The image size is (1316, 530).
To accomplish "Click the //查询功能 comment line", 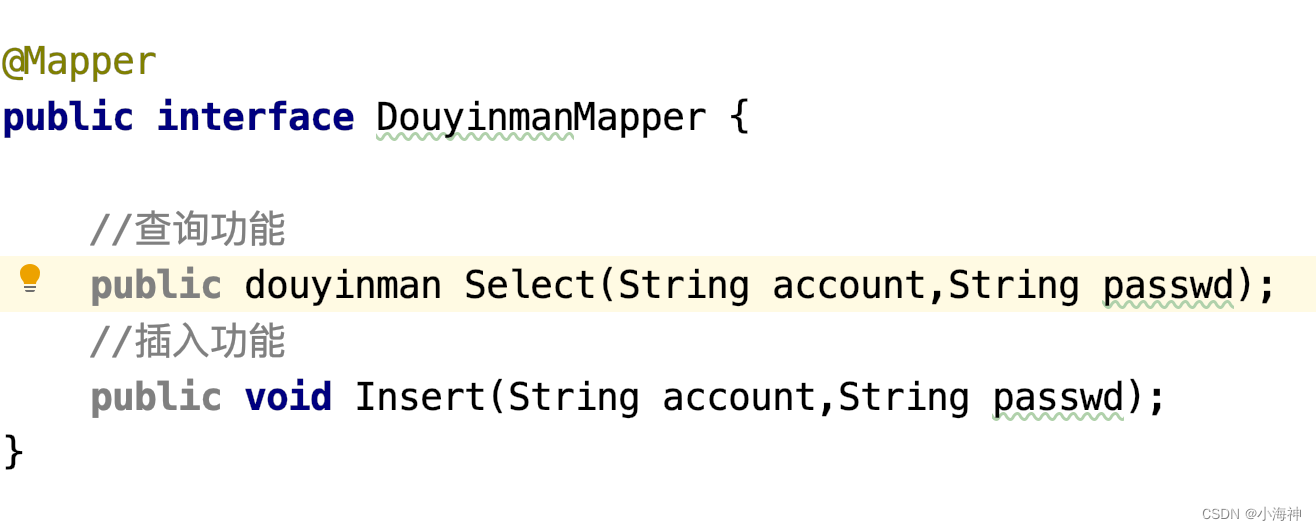I will pos(187,230).
